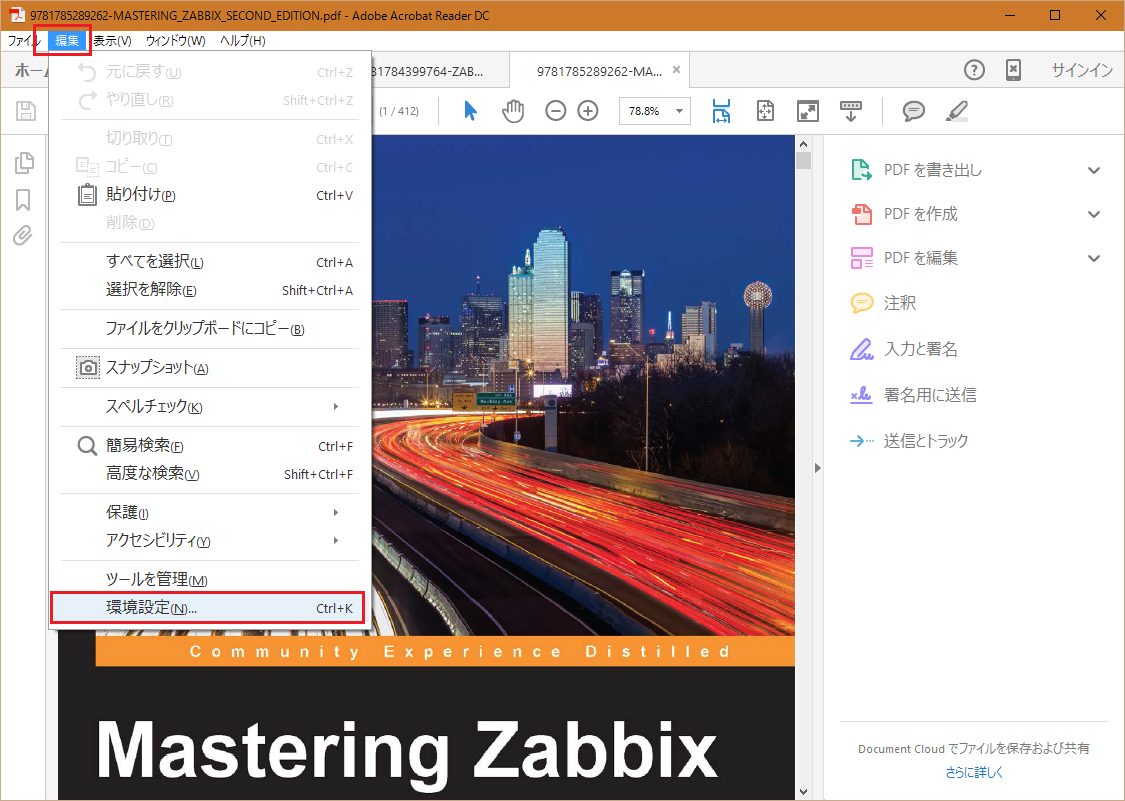1125x801 pixels.
Task: Open the ファイル menu
Action: 24,40
